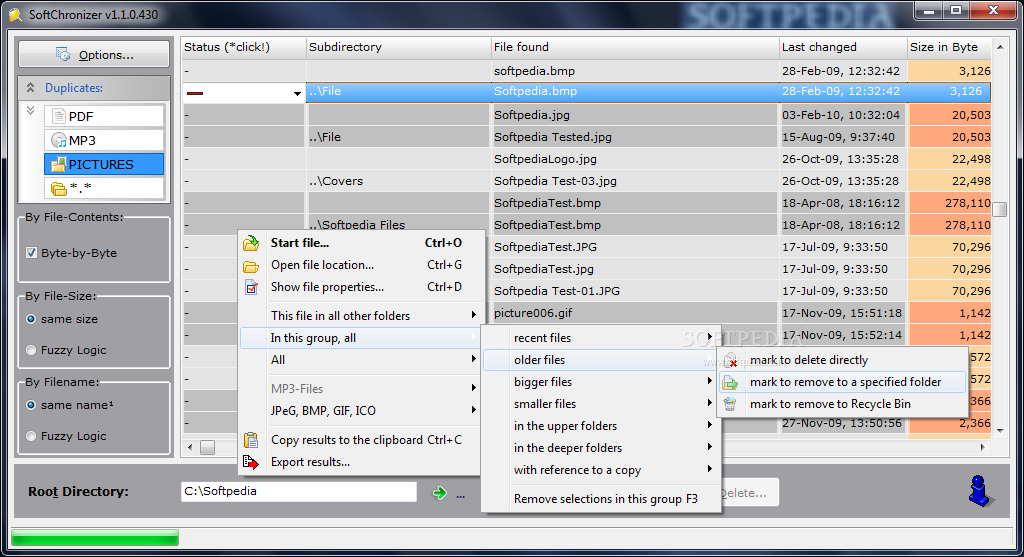The height and width of the screenshot is (557, 1024).
Task: Click the Root Directory path field
Action: tap(298, 492)
